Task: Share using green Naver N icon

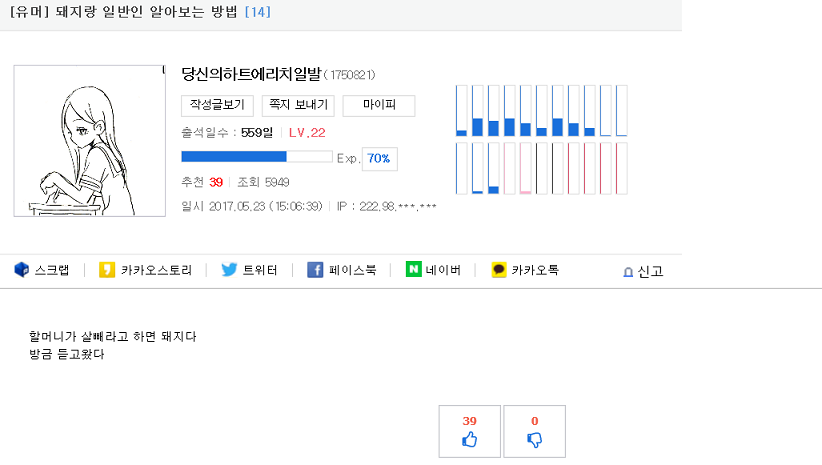Action: [x=414, y=269]
